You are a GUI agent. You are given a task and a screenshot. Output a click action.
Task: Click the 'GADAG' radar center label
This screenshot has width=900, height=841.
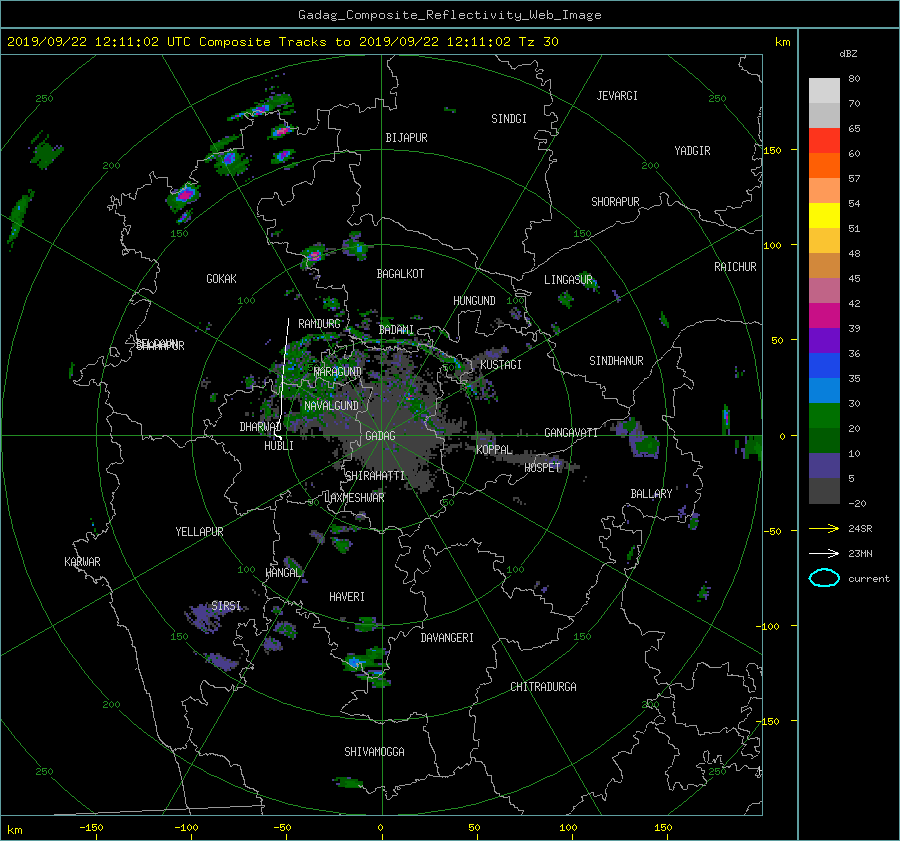380,436
